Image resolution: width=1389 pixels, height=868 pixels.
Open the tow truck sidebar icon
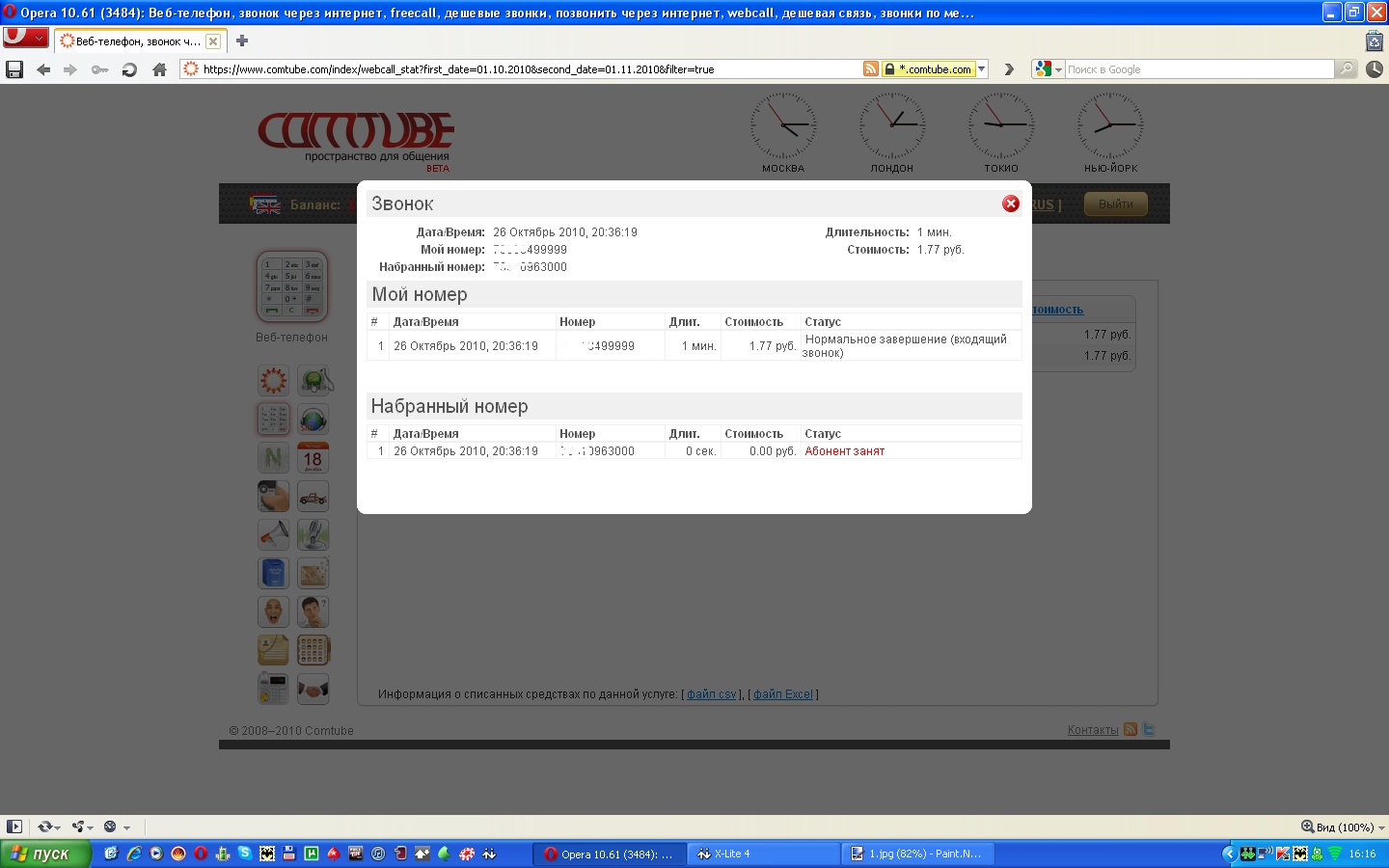click(x=313, y=496)
